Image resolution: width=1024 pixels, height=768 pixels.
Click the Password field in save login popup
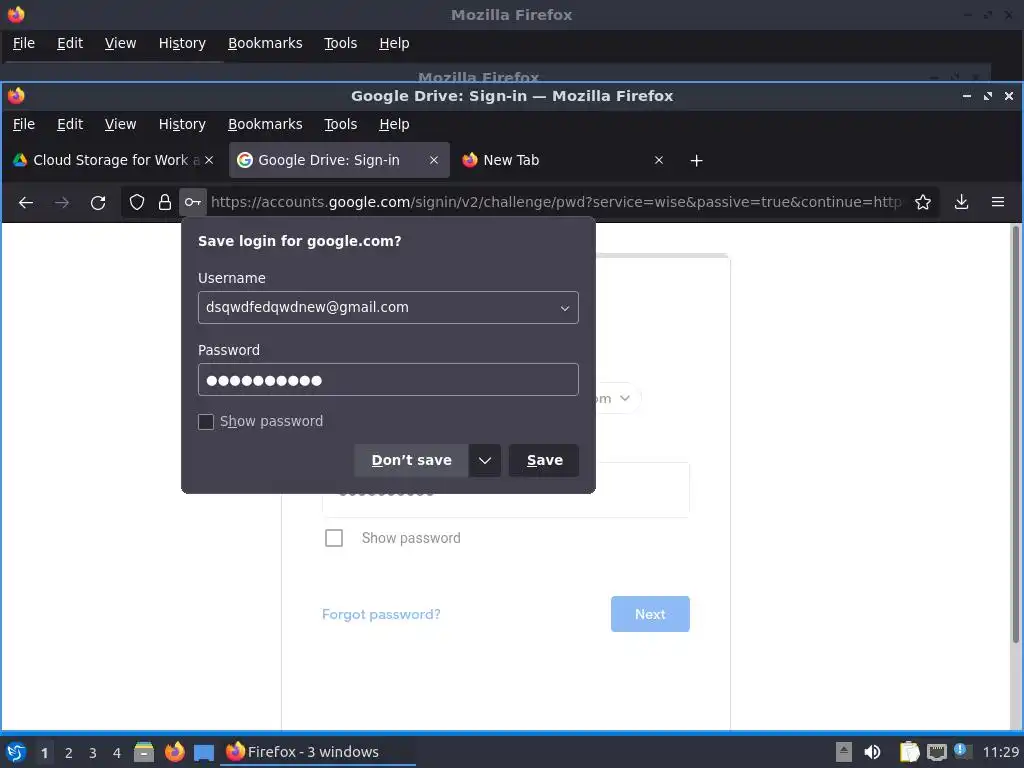pyautogui.click(x=388, y=379)
